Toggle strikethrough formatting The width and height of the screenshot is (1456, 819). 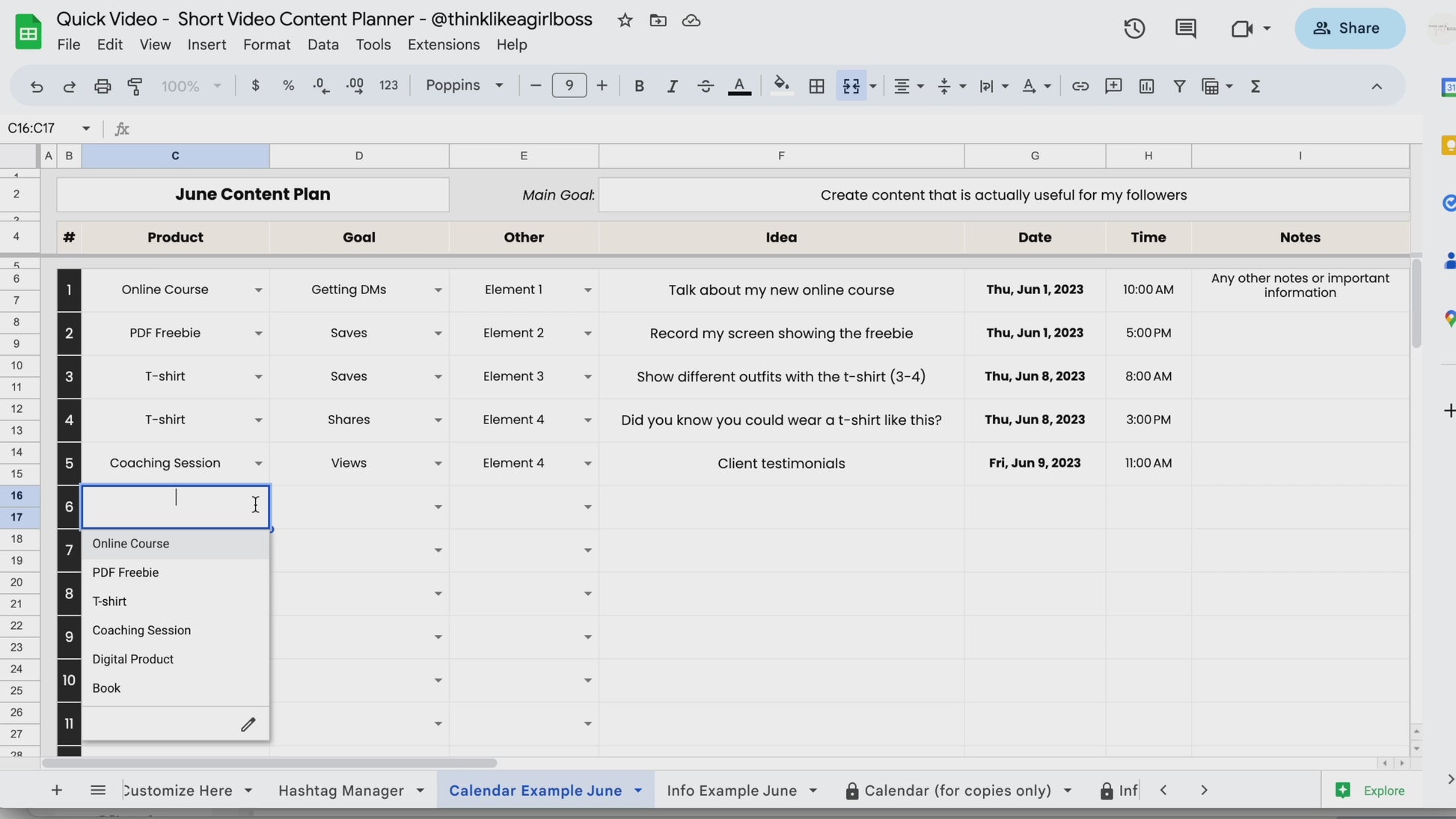tap(705, 86)
